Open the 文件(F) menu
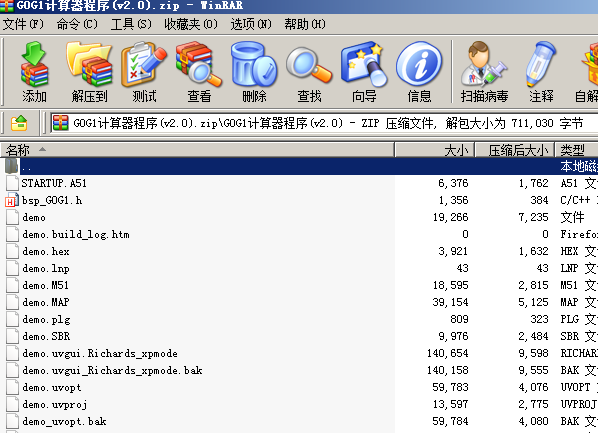Viewport: 598px width, 433px height. [23, 24]
